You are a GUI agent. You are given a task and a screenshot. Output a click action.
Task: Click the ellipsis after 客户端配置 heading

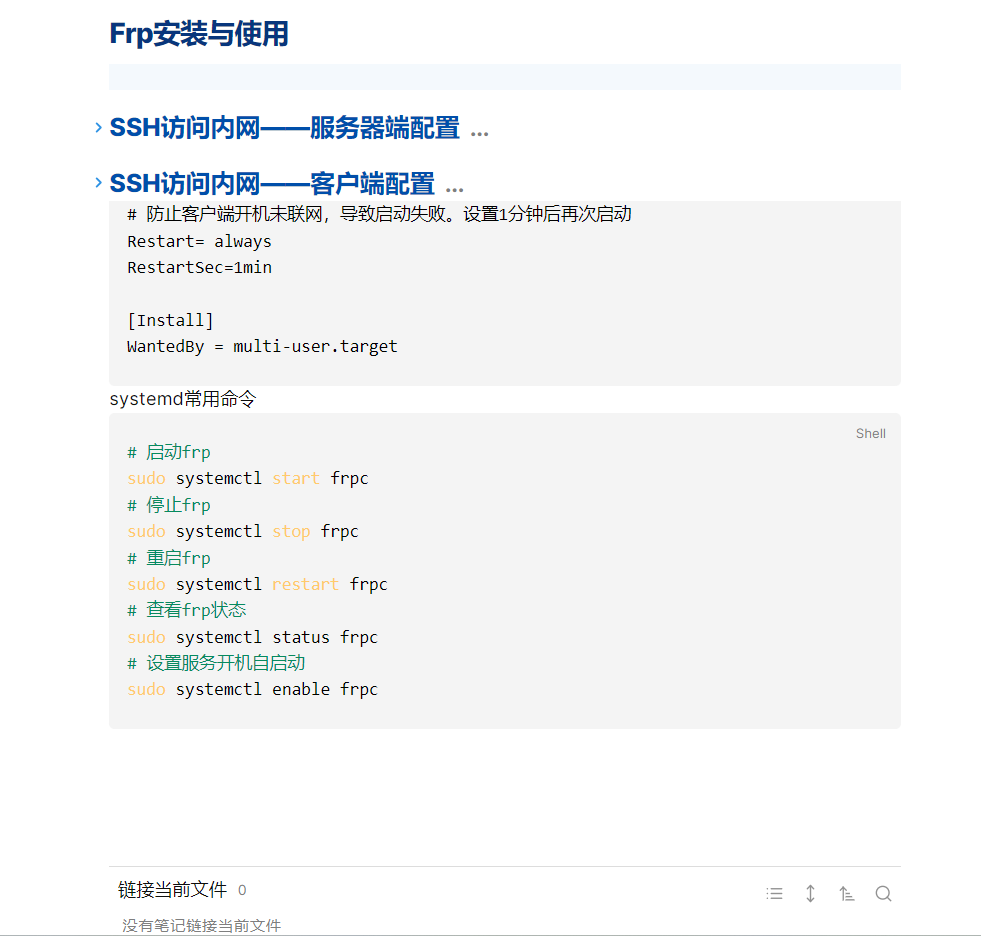[454, 189]
